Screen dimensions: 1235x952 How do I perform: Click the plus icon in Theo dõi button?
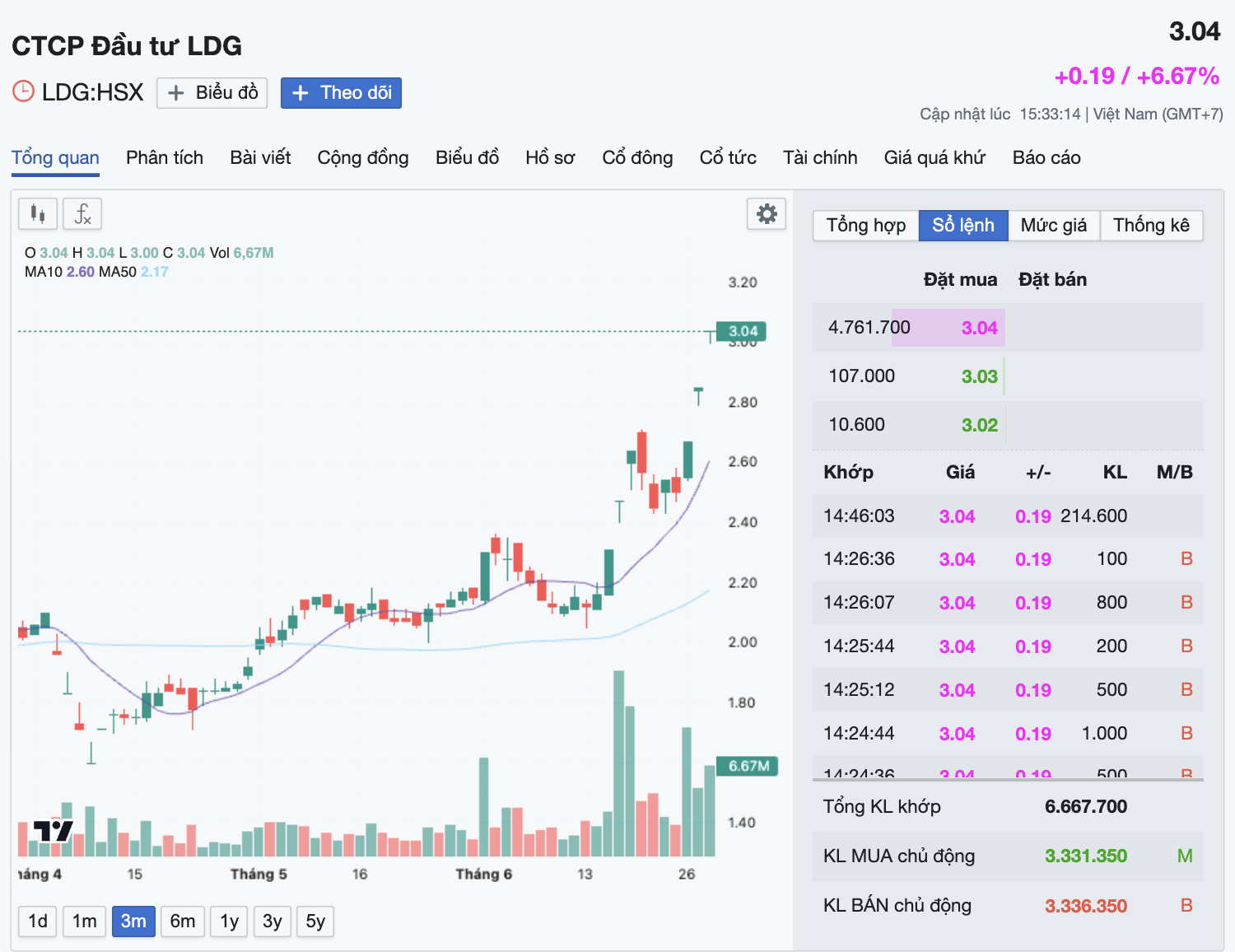(301, 93)
